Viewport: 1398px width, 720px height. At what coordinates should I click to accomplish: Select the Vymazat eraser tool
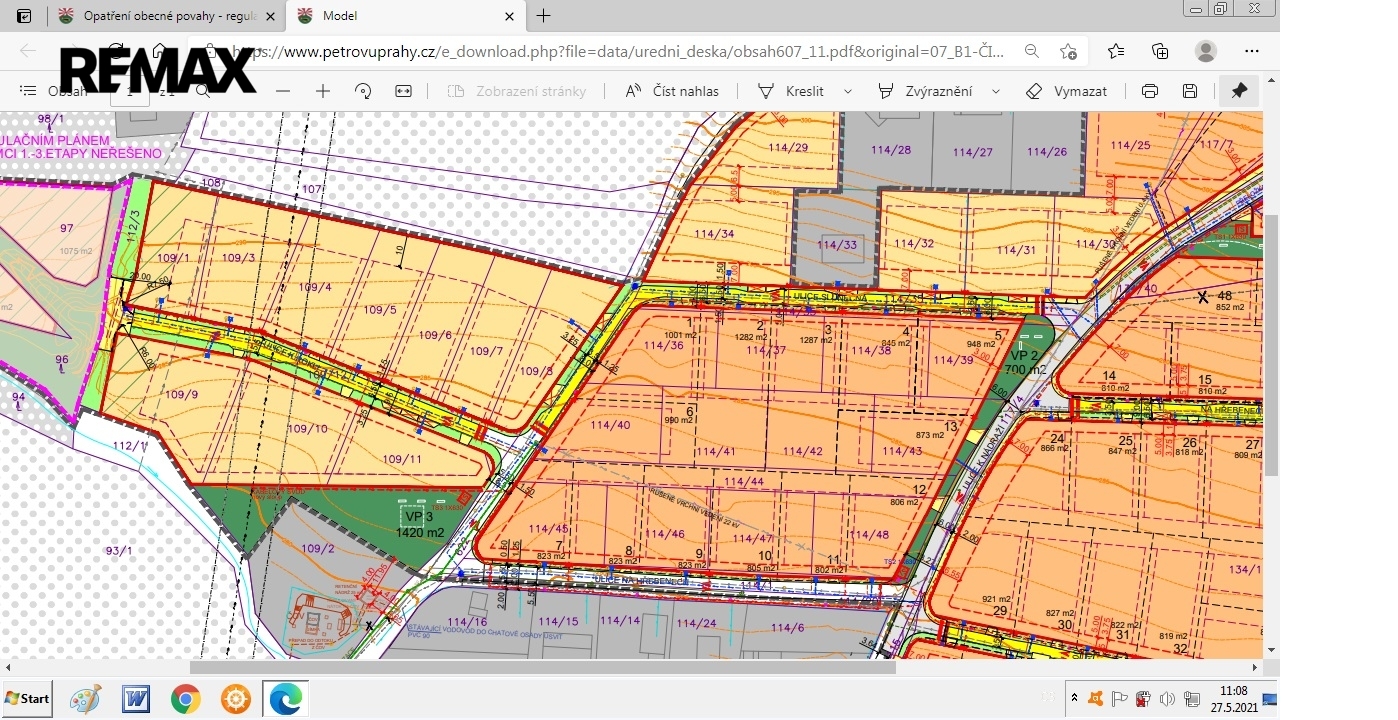tap(1067, 91)
